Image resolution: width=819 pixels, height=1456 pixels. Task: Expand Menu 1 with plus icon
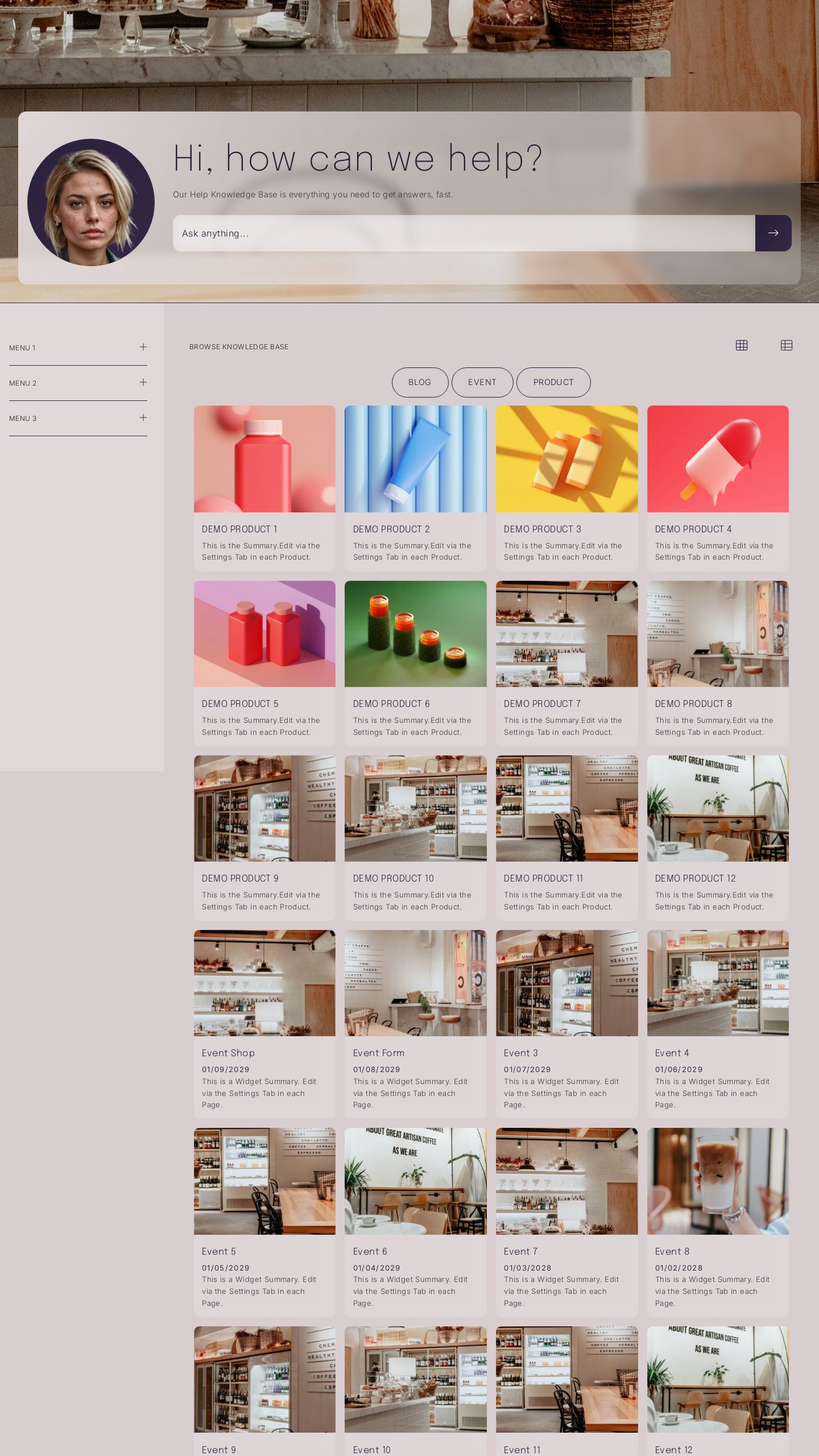[143, 347]
